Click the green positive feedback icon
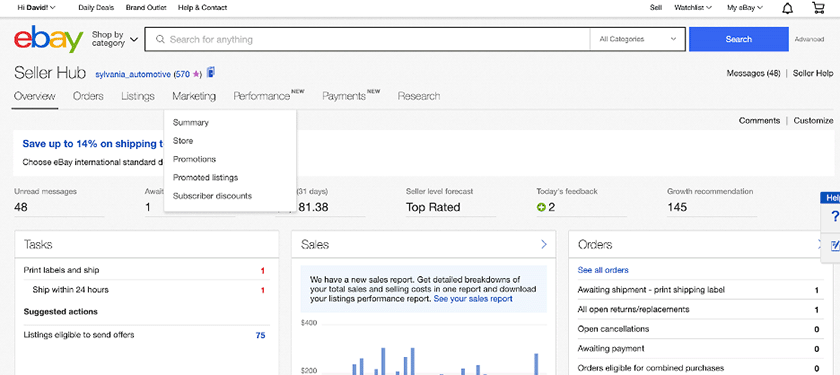 pos(541,207)
